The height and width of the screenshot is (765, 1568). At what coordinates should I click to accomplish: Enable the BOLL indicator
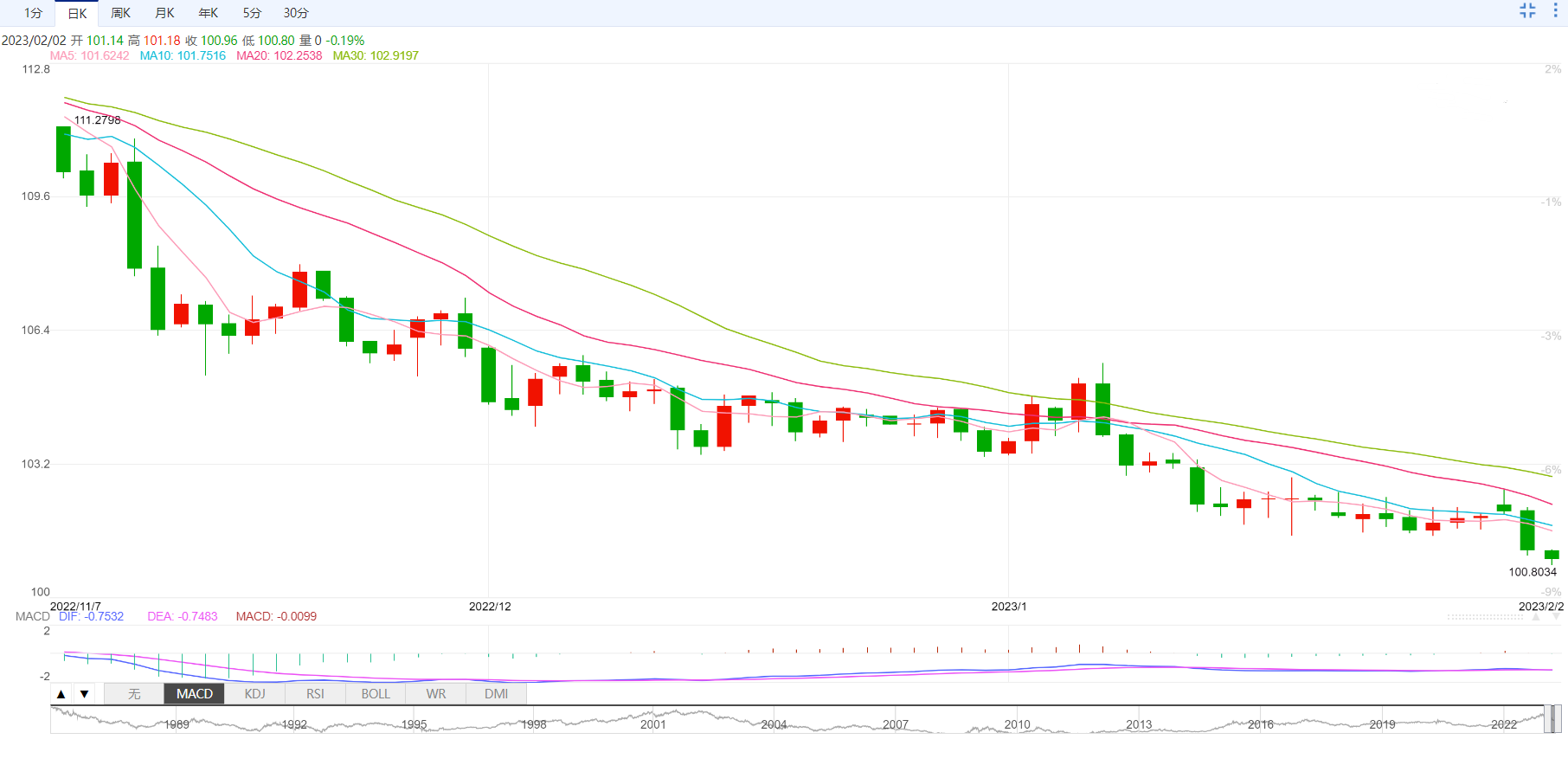[376, 694]
